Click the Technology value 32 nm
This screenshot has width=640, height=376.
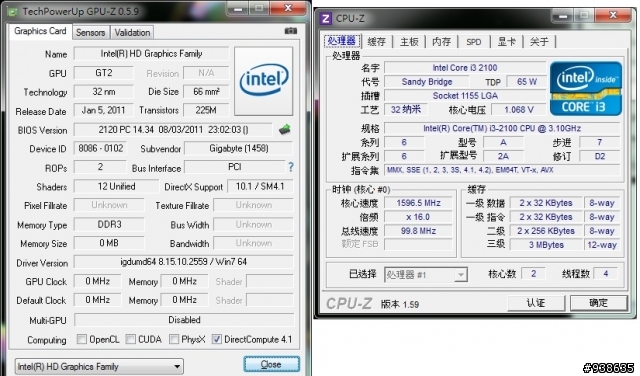[x=104, y=91]
